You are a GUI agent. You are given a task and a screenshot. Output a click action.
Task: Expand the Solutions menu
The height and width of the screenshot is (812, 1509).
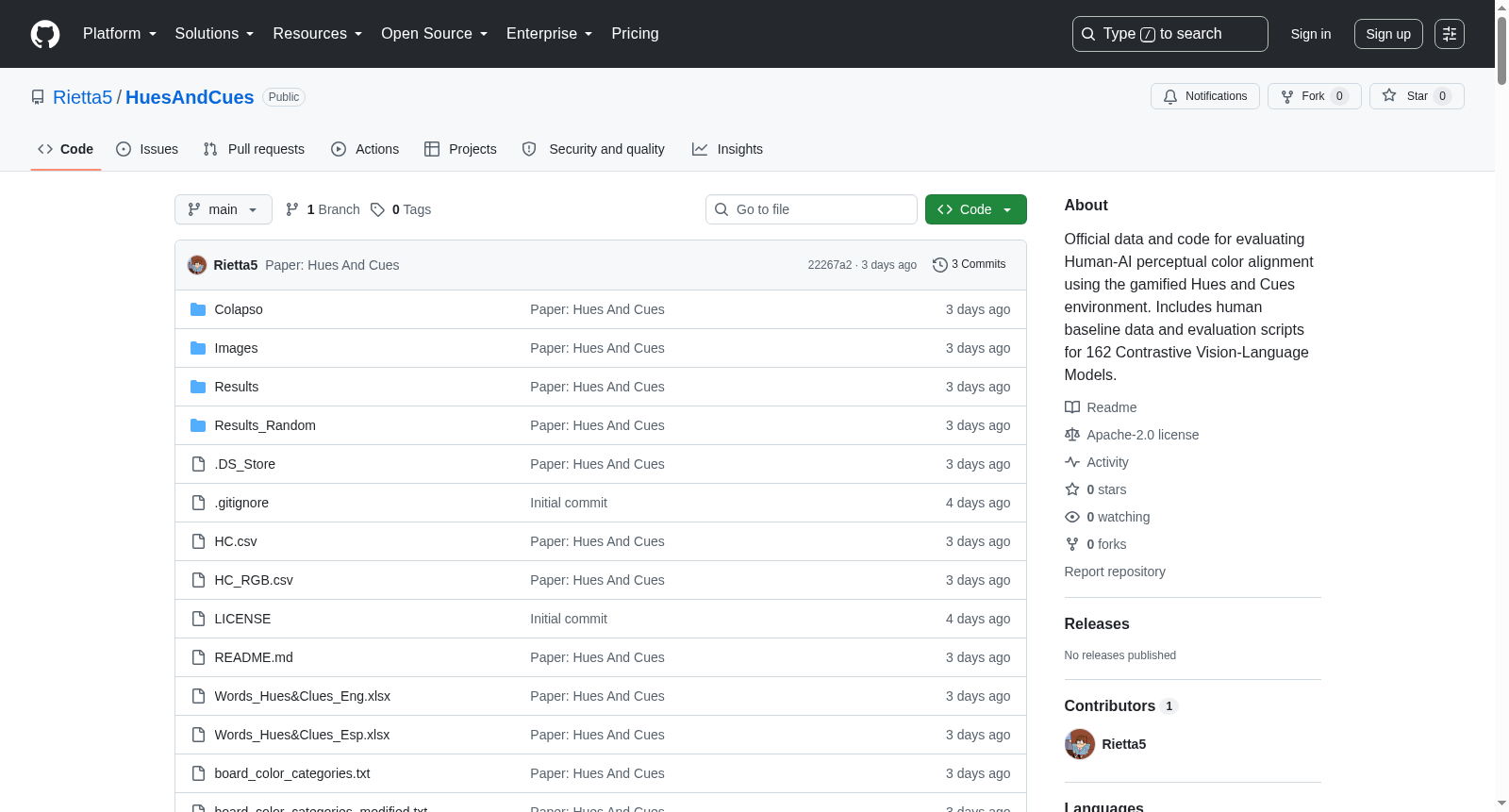point(214,34)
